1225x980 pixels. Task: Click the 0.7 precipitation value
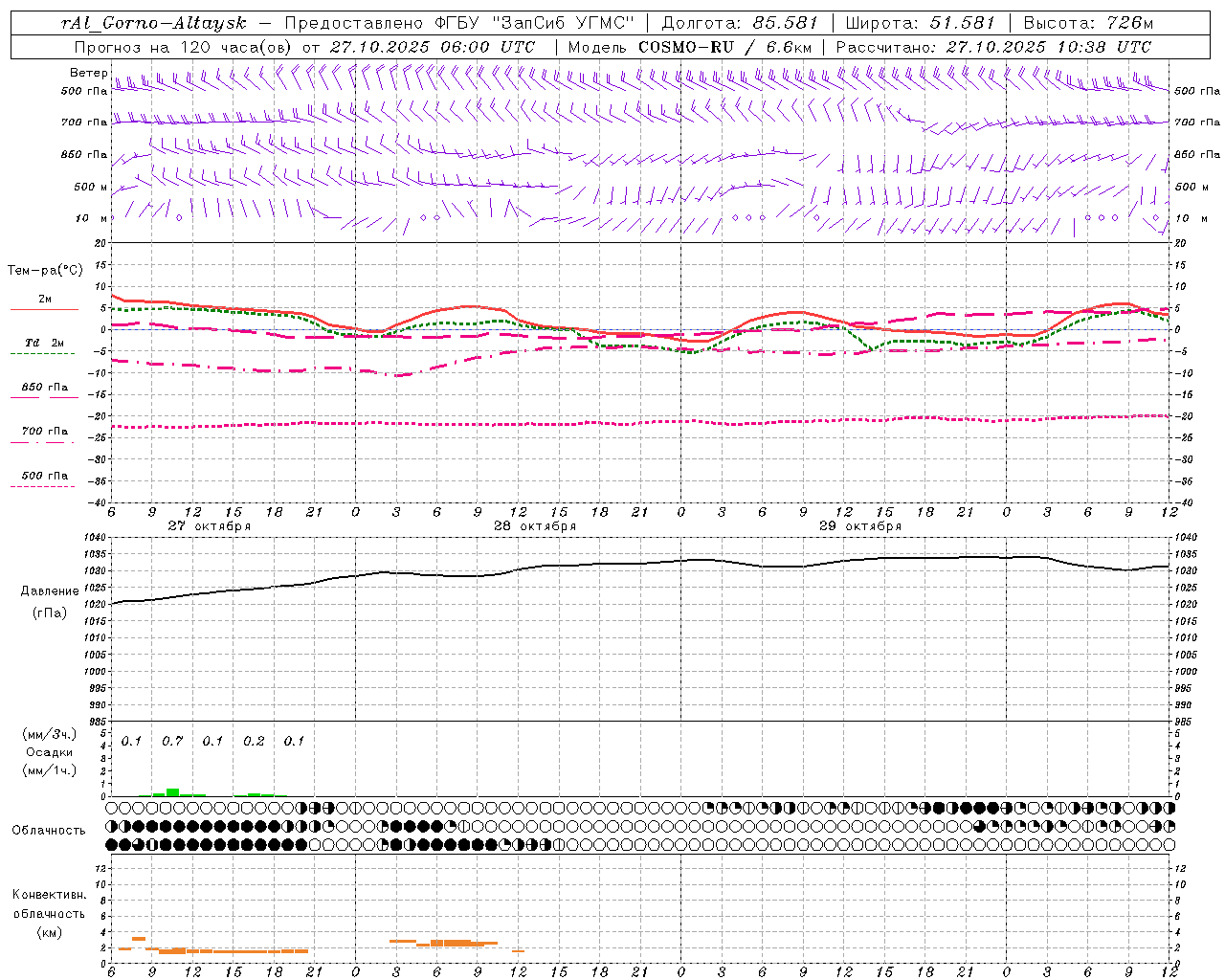tap(172, 742)
